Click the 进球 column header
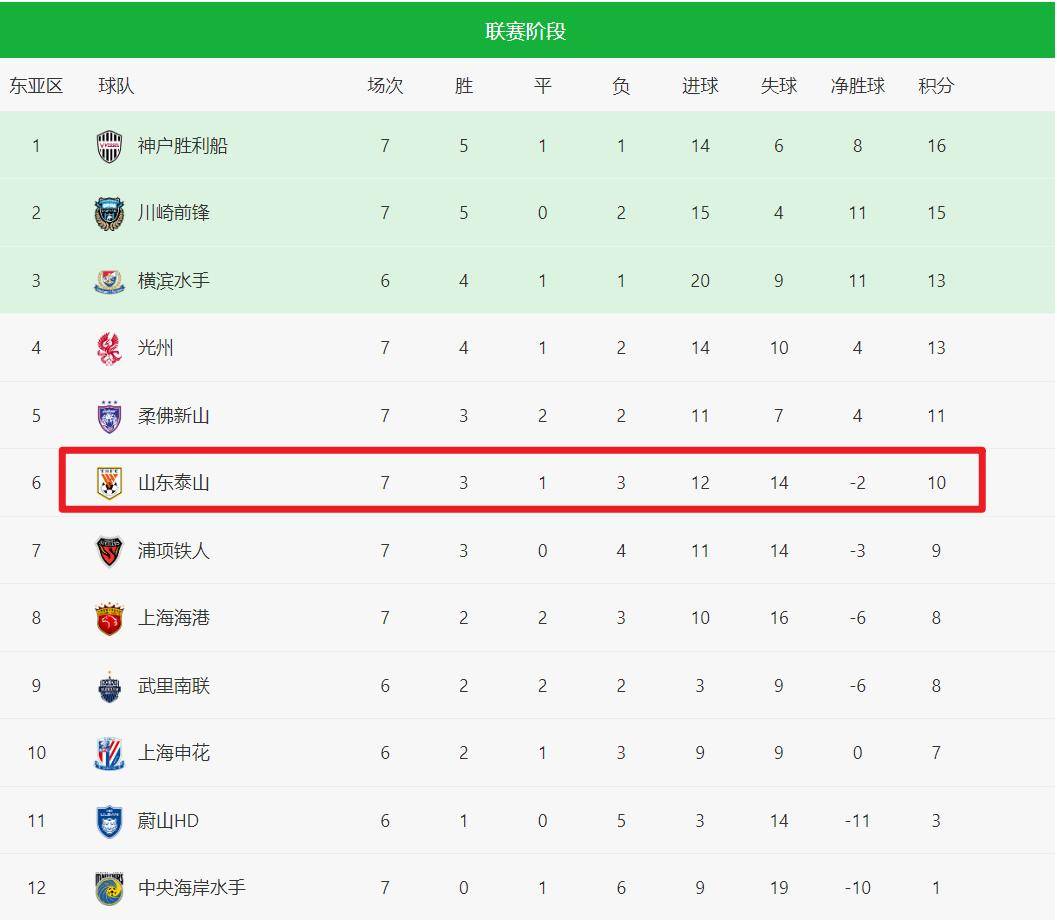The image size is (1057, 920). pyautogui.click(x=700, y=86)
